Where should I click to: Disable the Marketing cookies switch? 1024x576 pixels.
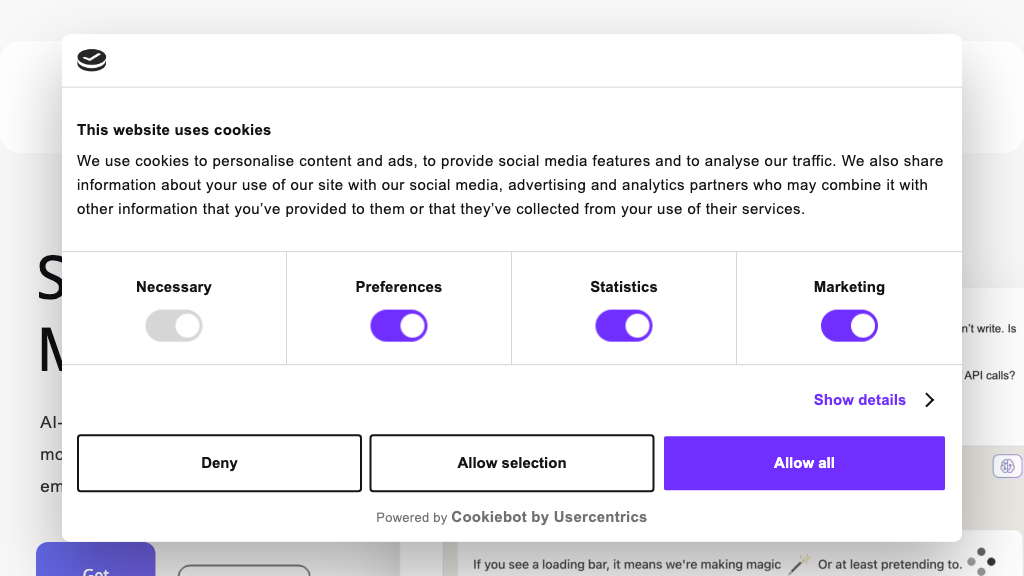[x=849, y=326]
